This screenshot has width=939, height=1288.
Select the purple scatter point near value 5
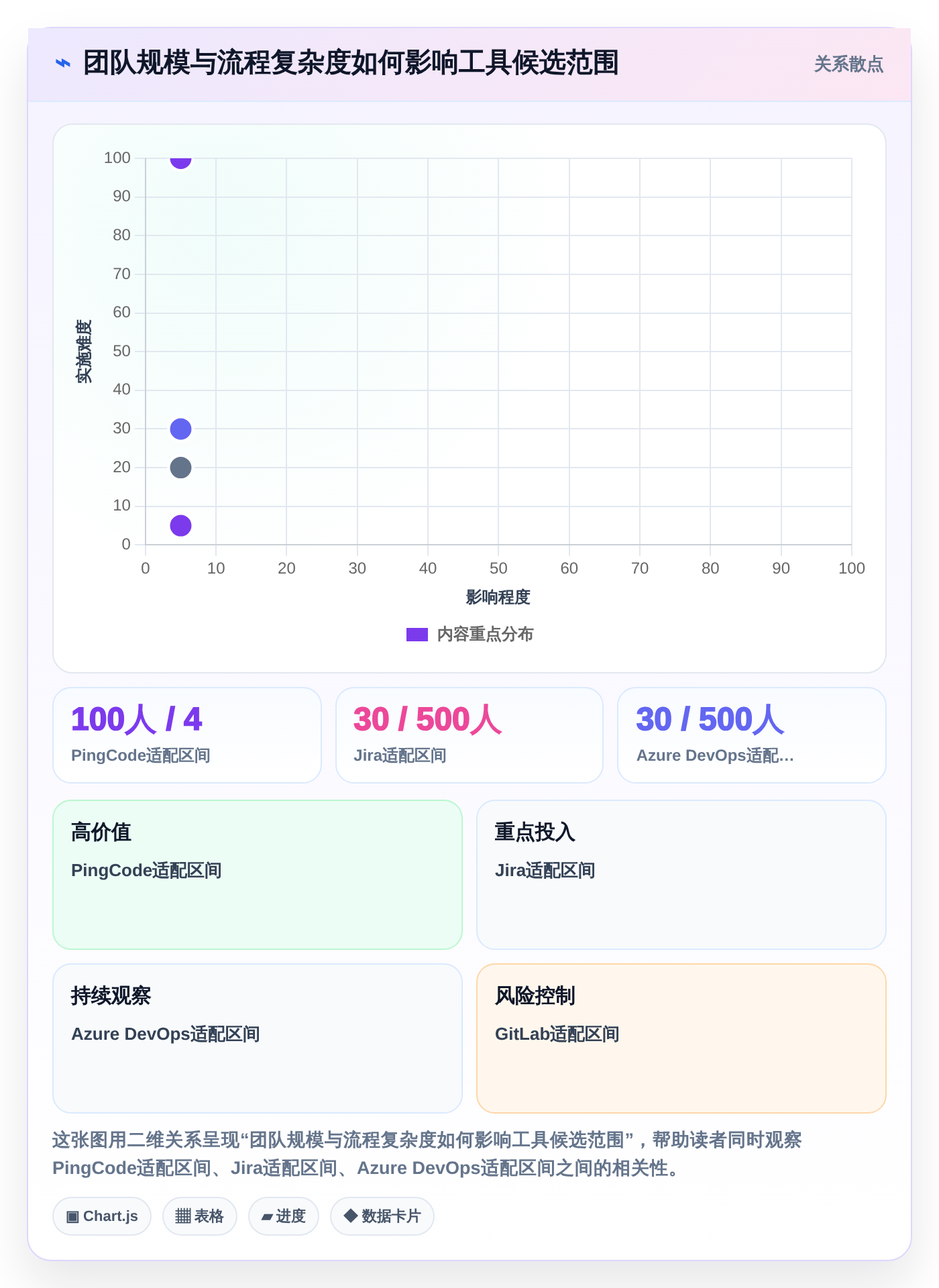click(180, 526)
